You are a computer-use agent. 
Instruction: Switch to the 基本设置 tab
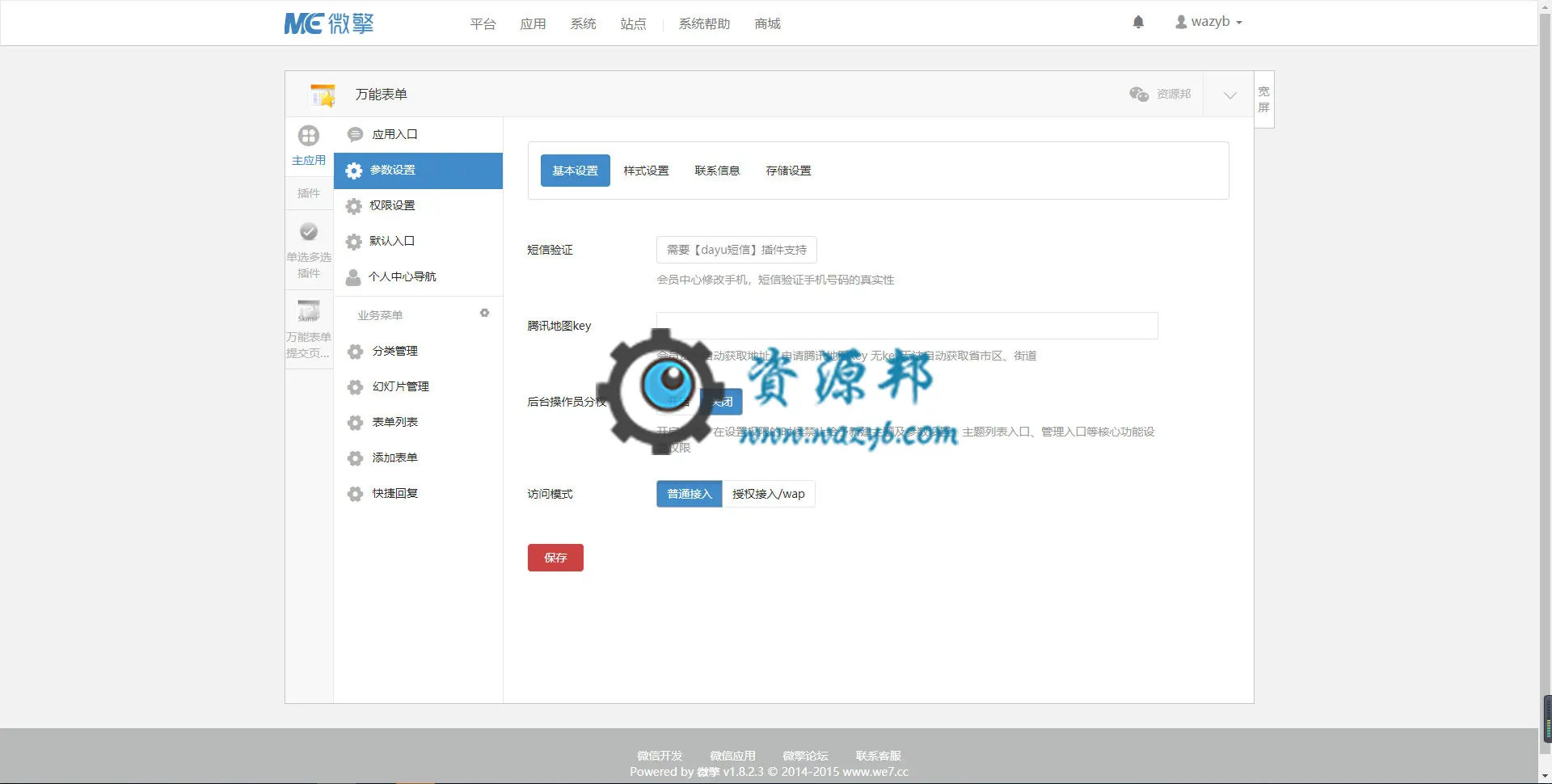575,171
